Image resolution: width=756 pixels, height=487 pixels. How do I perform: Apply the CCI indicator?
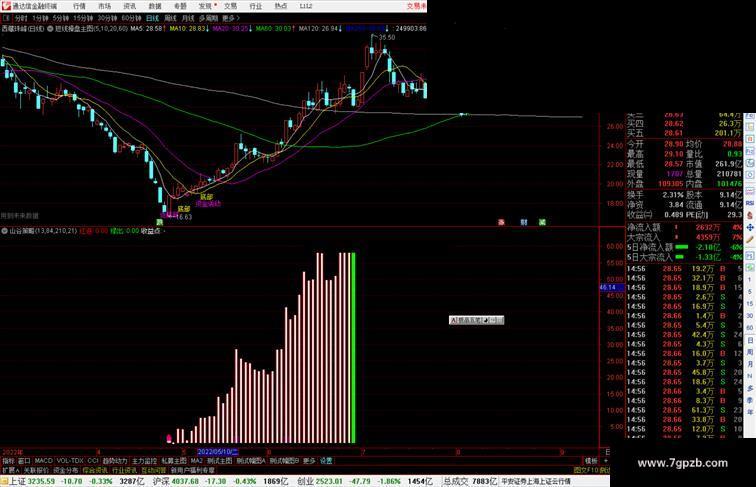point(93,461)
